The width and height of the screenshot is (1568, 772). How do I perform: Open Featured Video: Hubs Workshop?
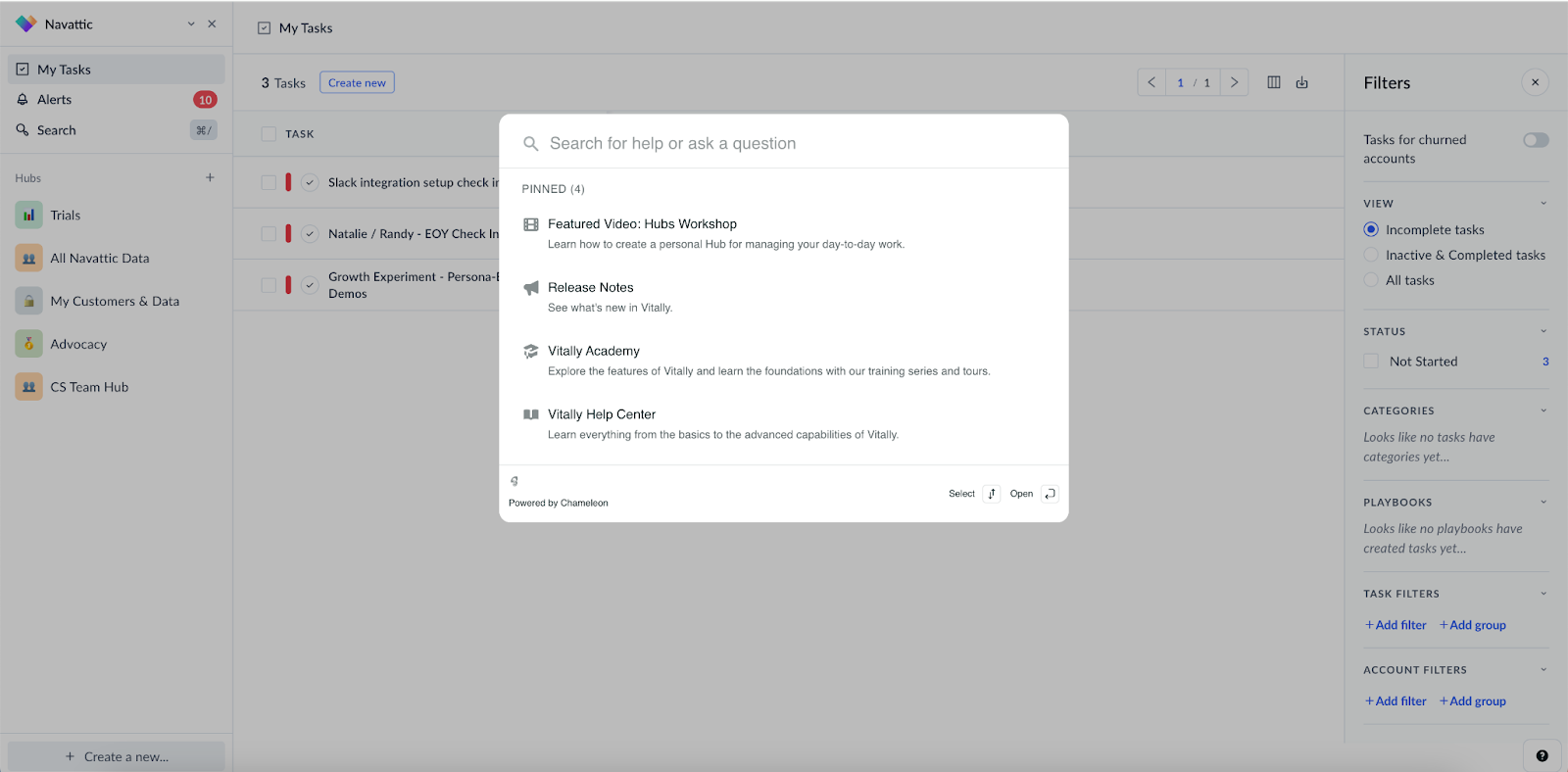784,234
